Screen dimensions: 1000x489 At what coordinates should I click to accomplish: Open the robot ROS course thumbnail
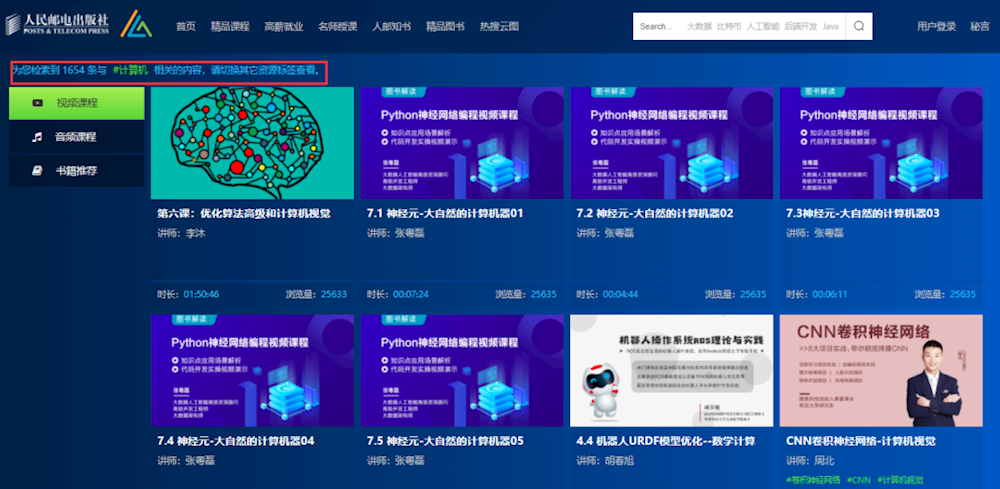click(671, 370)
